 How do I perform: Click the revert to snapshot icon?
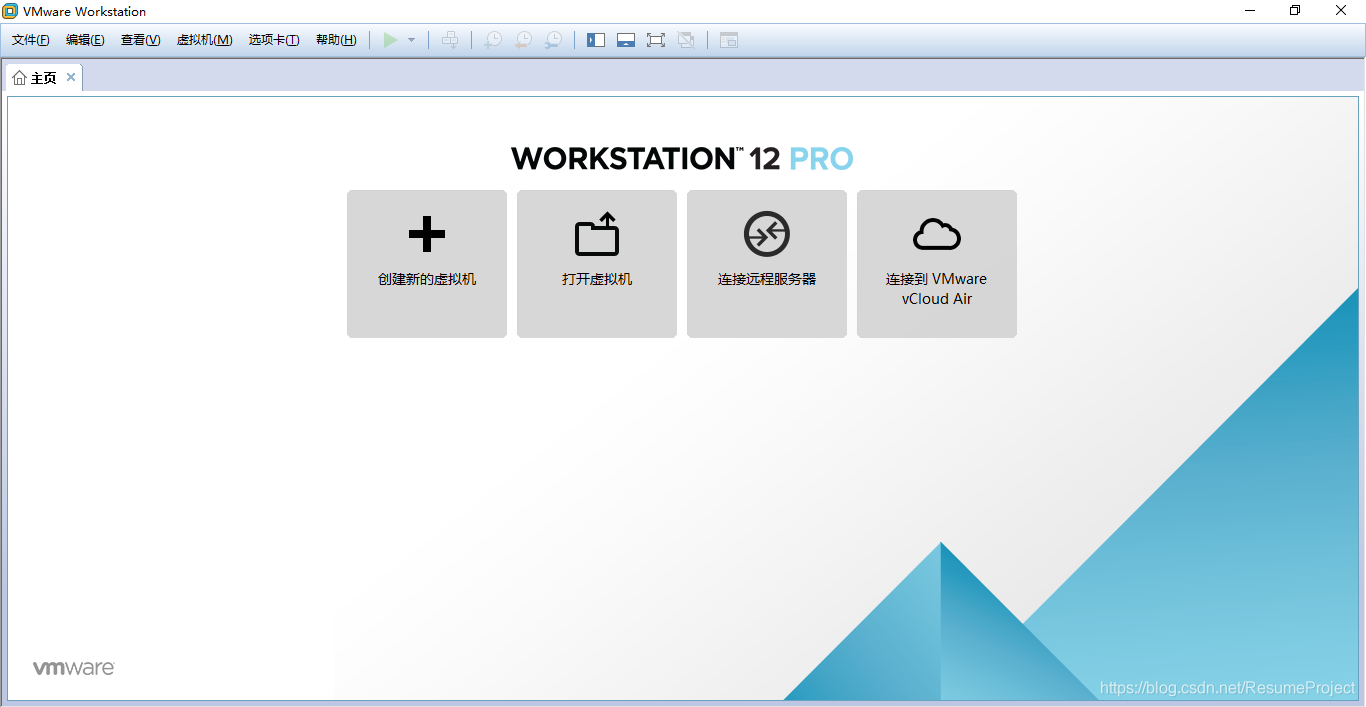tap(523, 40)
